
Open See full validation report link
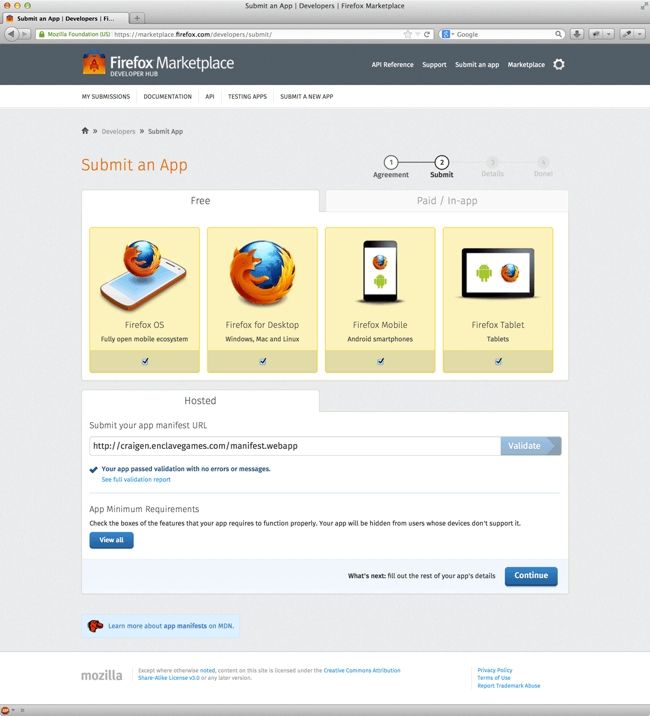[136, 479]
